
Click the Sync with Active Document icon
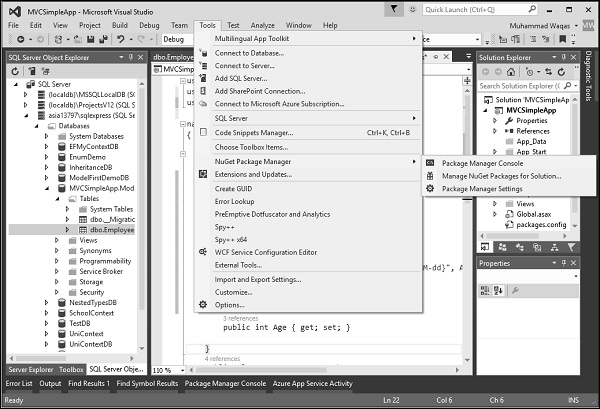(549, 72)
